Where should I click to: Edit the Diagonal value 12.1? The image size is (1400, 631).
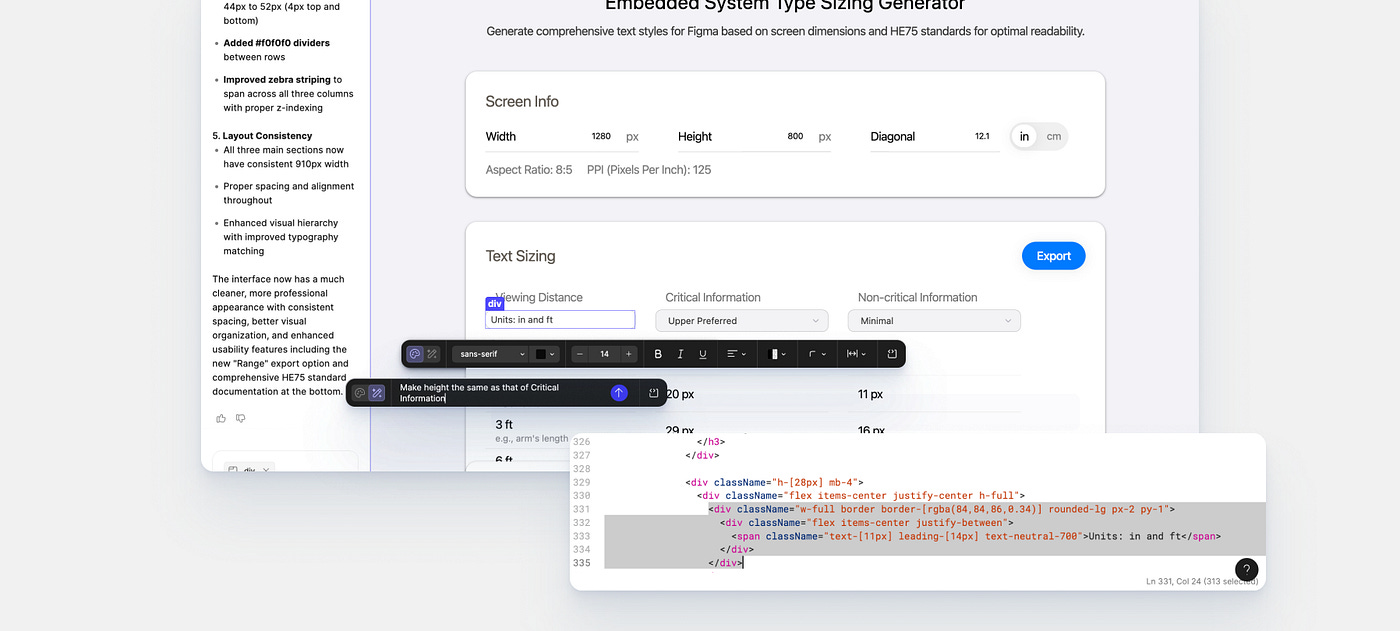(982, 137)
